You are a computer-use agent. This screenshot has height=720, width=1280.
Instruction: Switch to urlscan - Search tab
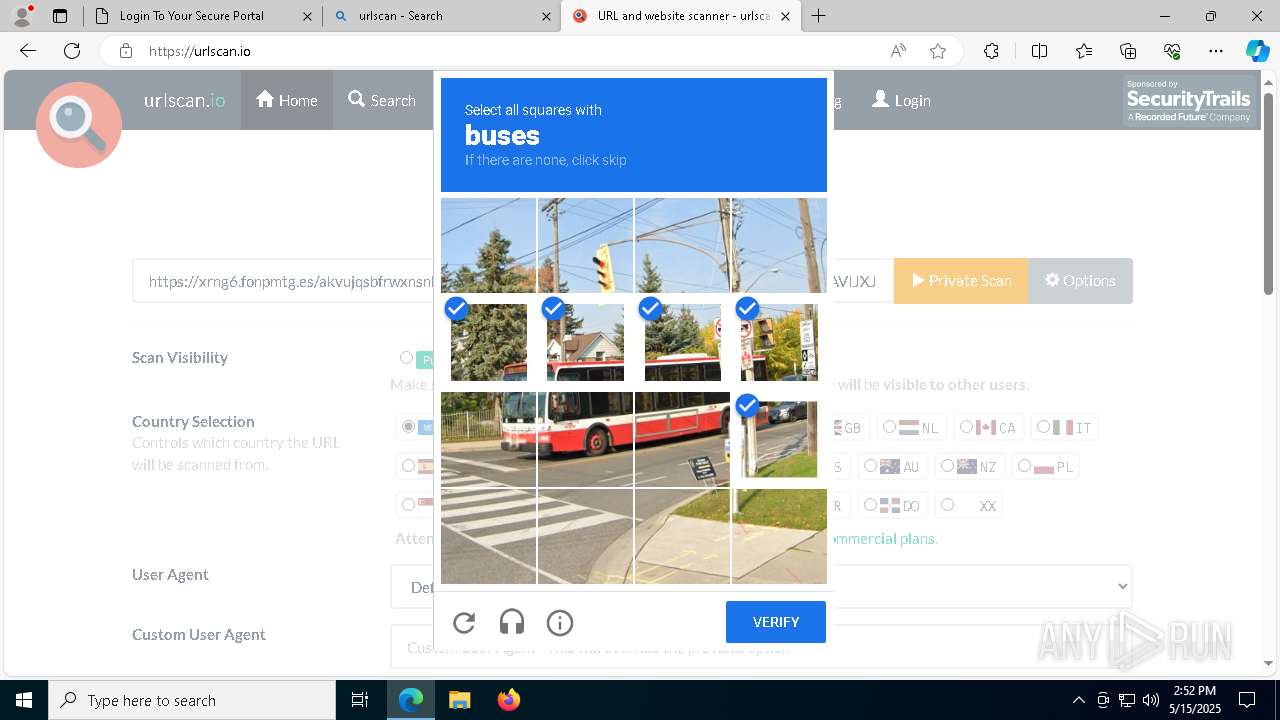tap(441, 16)
